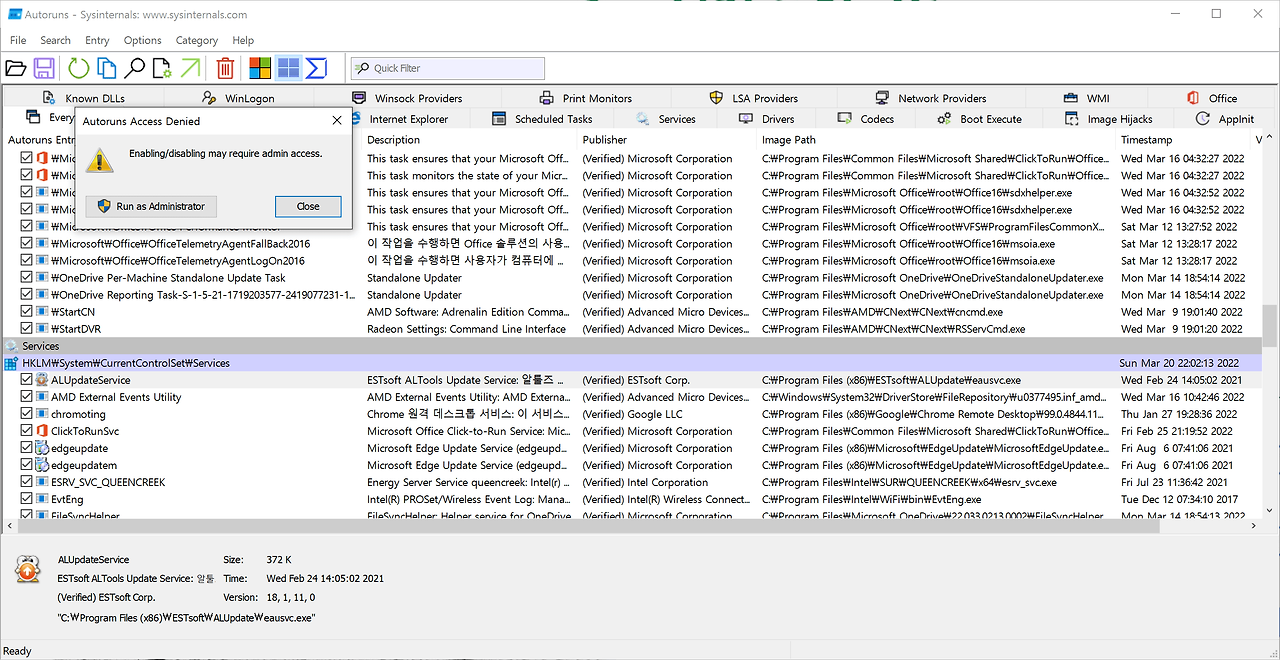Uncheck the ALUpdateService entry

pyautogui.click(x=26, y=379)
